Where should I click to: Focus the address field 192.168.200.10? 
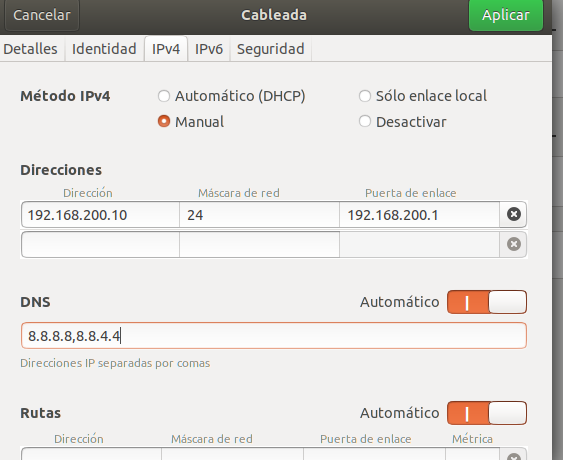pos(100,215)
